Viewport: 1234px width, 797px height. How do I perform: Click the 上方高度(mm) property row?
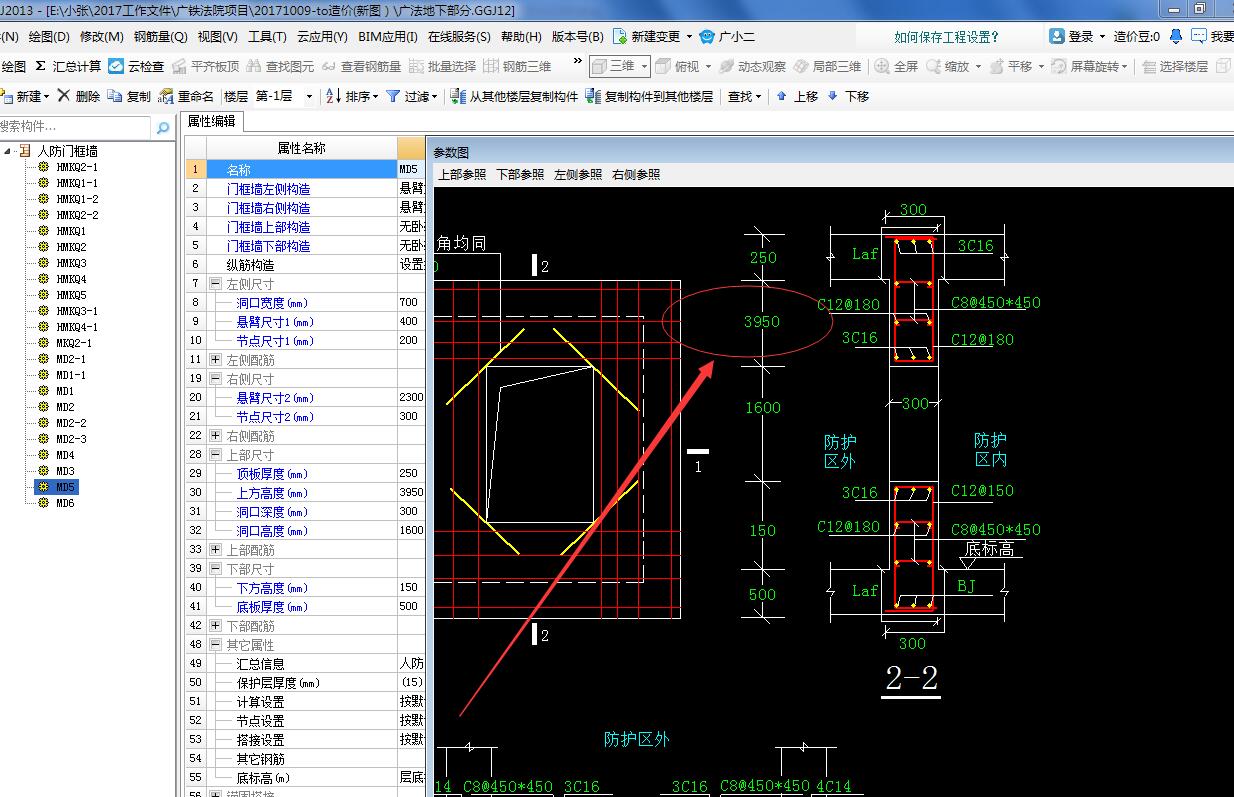tap(305, 493)
